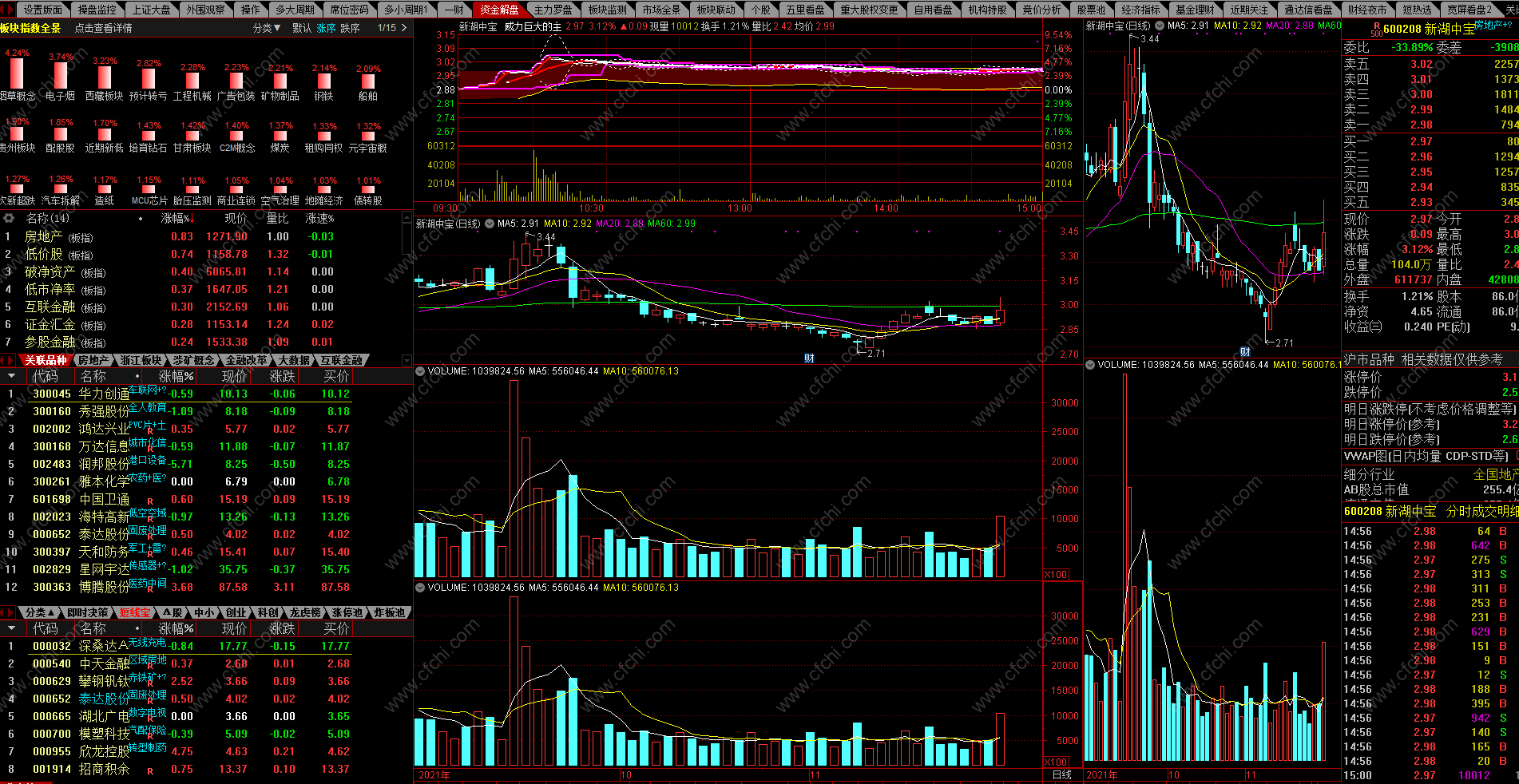The height and width of the screenshot is (784, 1519).
Task: Open the gear settings icon beside 名称(14)
Action: click(9, 218)
